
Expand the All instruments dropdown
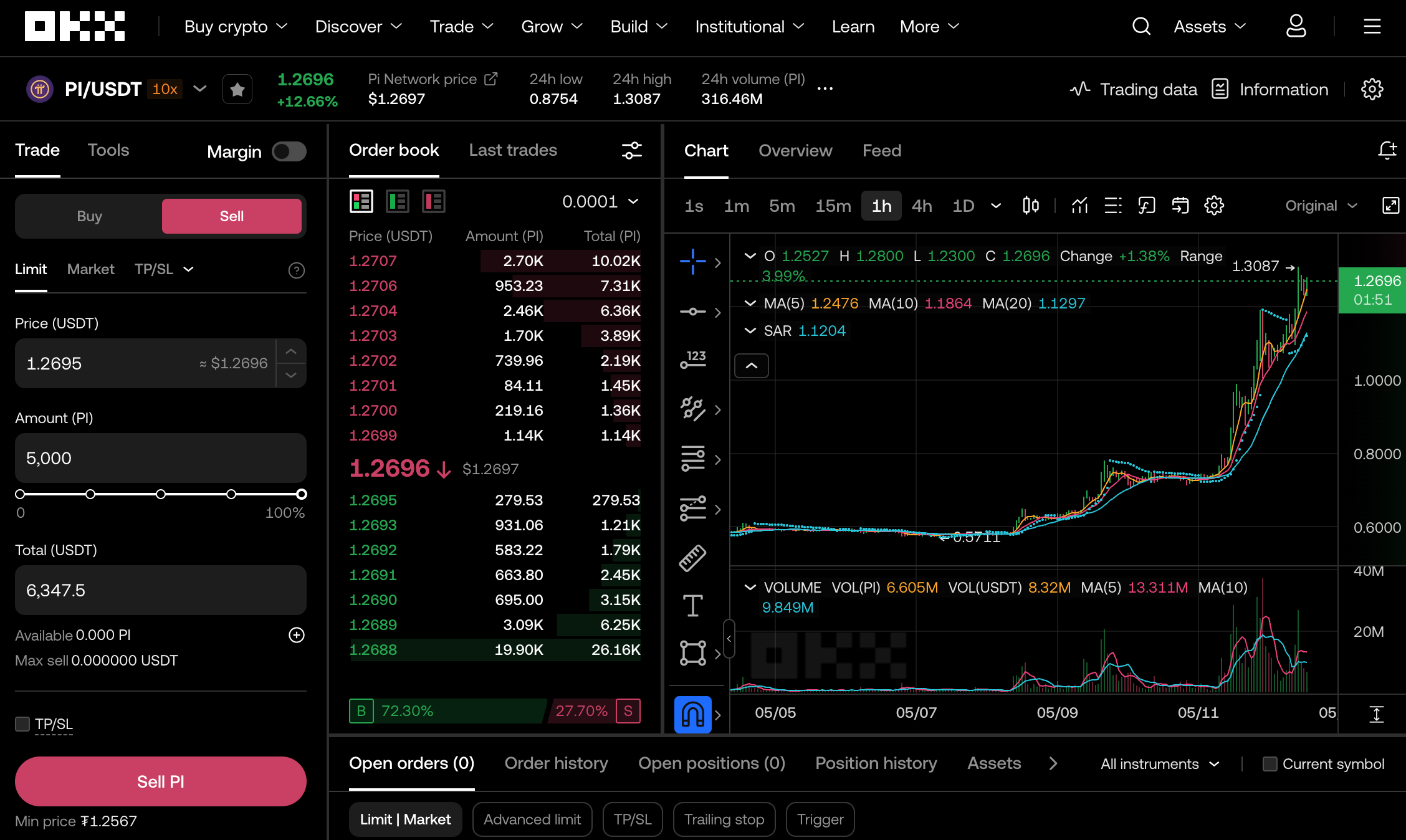pos(1159,764)
